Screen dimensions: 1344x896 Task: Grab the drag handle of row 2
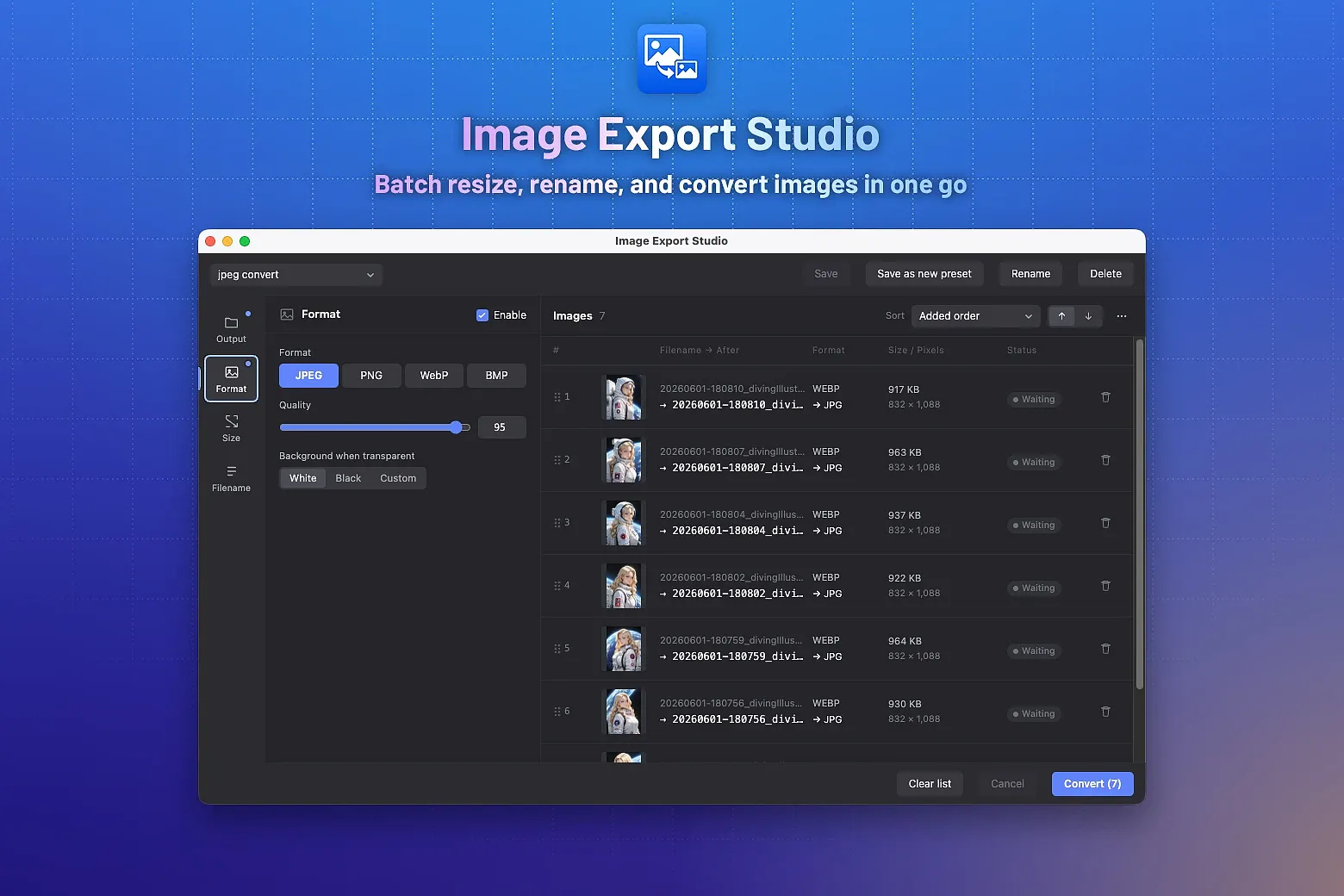[557, 460]
